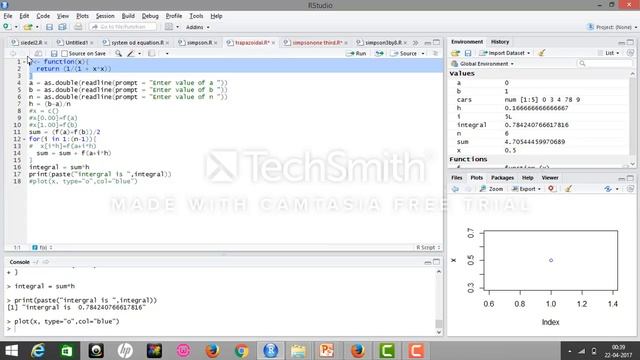The width and height of the screenshot is (640, 360).
Task: Open the Debug menu
Action: pyautogui.click(x=150, y=16)
